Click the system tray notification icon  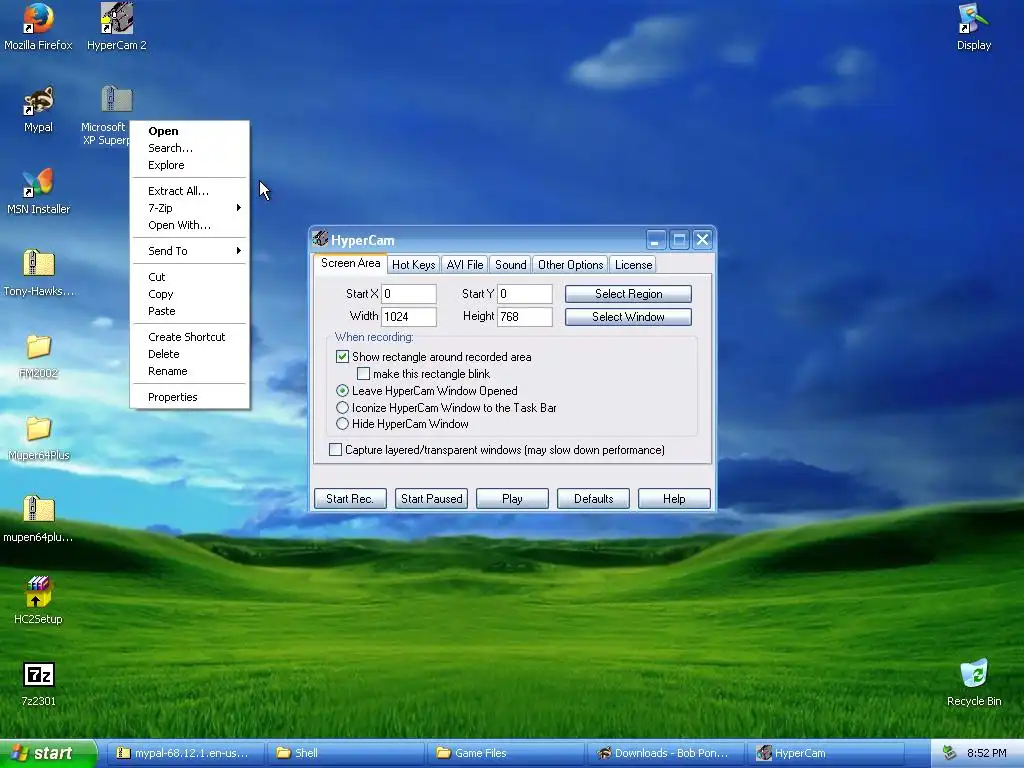[x=950, y=753]
